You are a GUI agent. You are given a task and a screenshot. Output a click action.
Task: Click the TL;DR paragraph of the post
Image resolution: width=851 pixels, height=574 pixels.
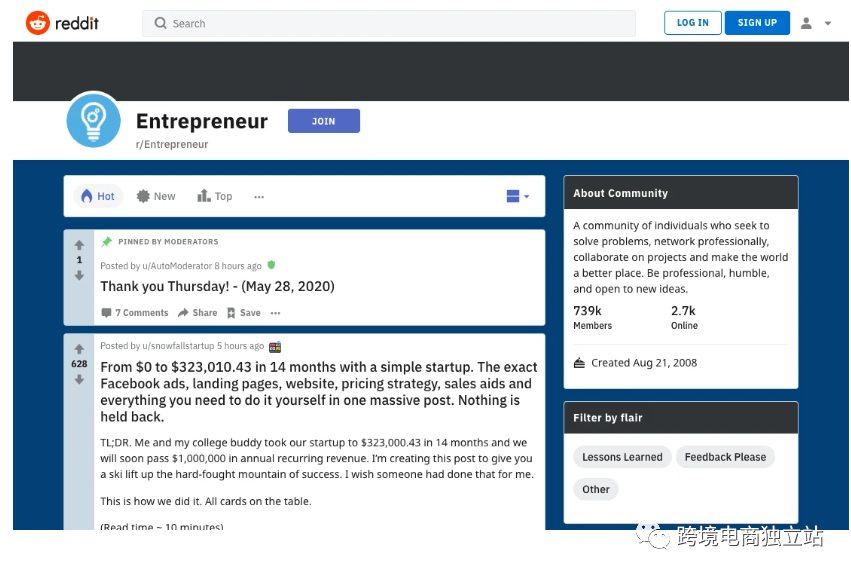pos(317,458)
